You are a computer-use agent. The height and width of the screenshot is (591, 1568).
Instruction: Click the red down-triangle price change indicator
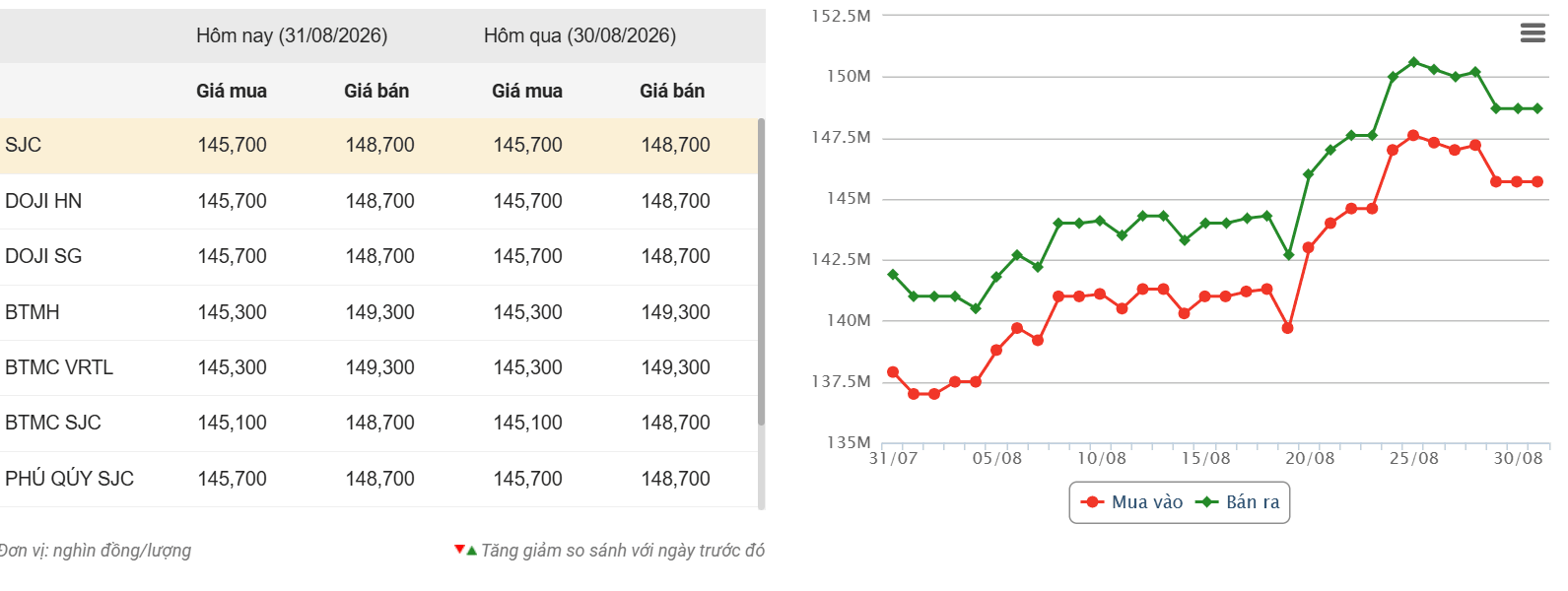pyautogui.click(x=459, y=549)
